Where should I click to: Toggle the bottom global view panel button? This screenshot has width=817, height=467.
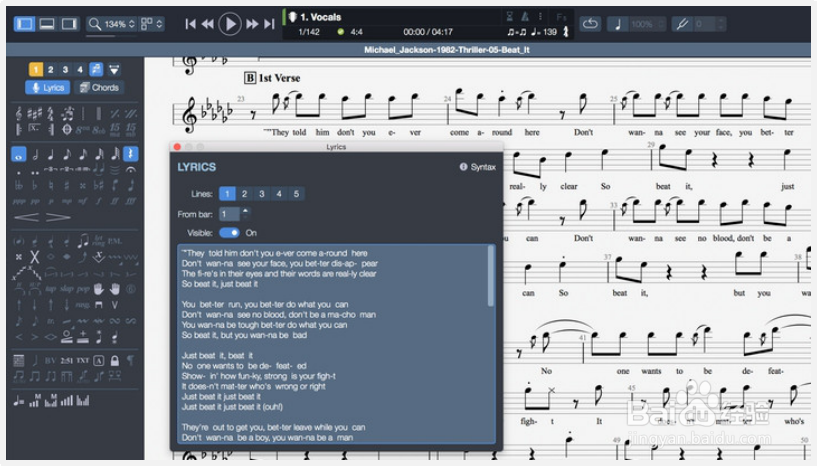(47, 24)
